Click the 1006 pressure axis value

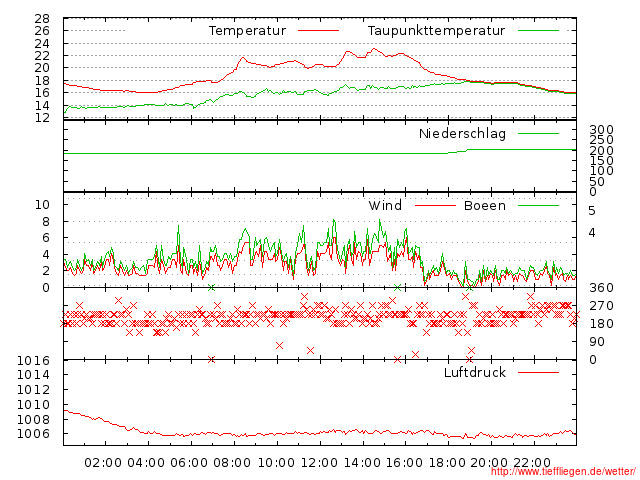tap(33, 433)
